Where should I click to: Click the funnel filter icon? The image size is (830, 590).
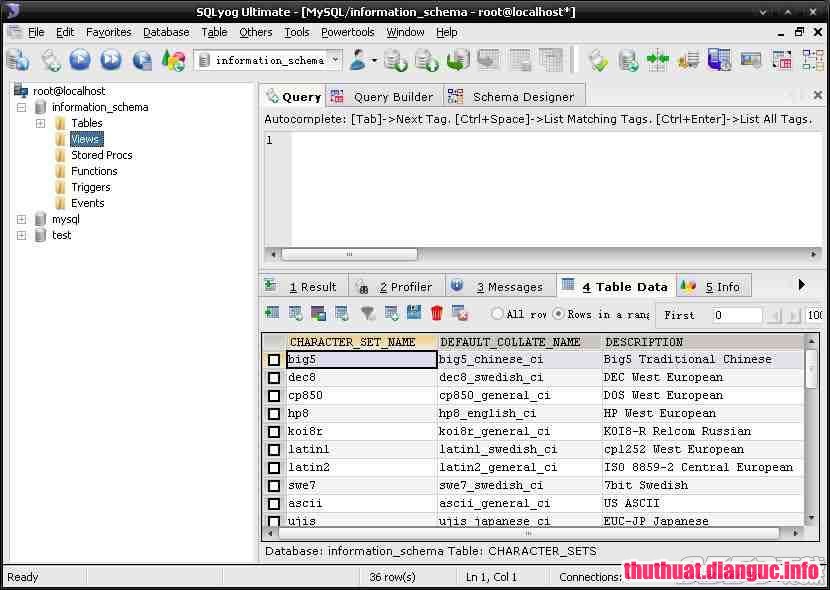[x=367, y=313]
